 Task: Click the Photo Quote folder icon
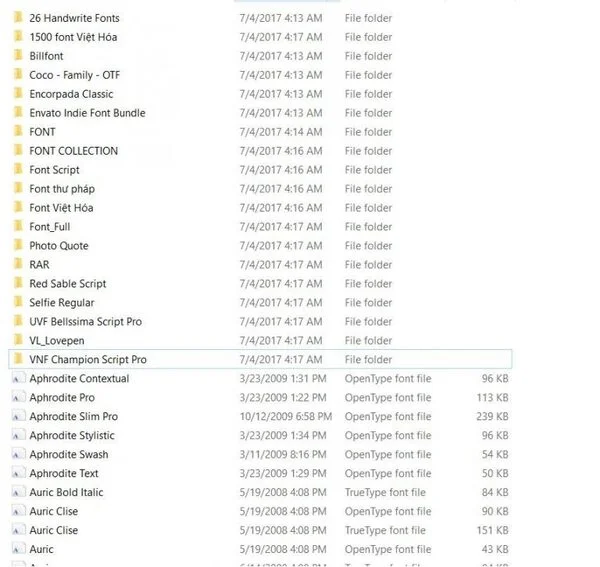[x=18, y=245]
